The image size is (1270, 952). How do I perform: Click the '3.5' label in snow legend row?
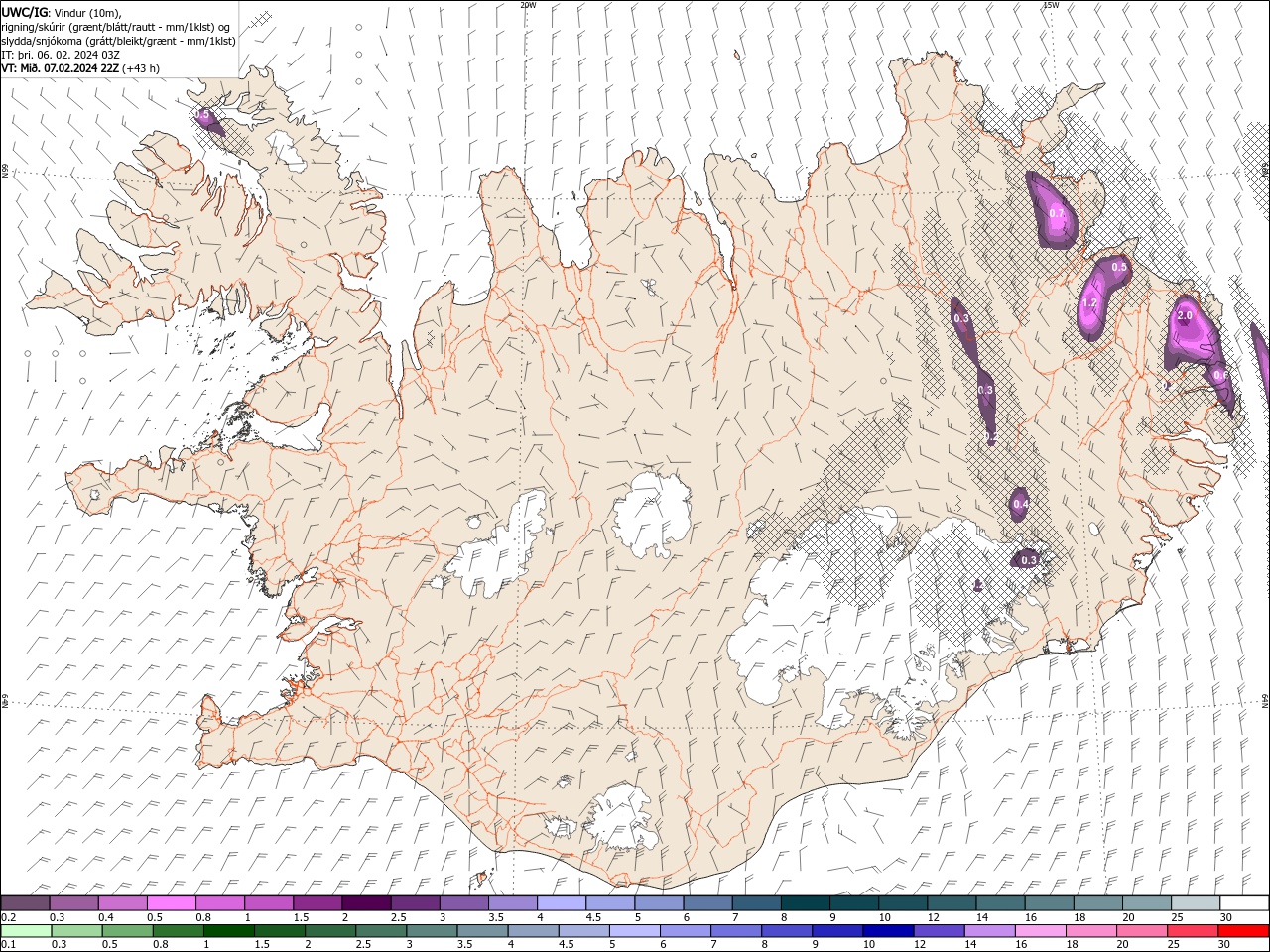(x=495, y=917)
